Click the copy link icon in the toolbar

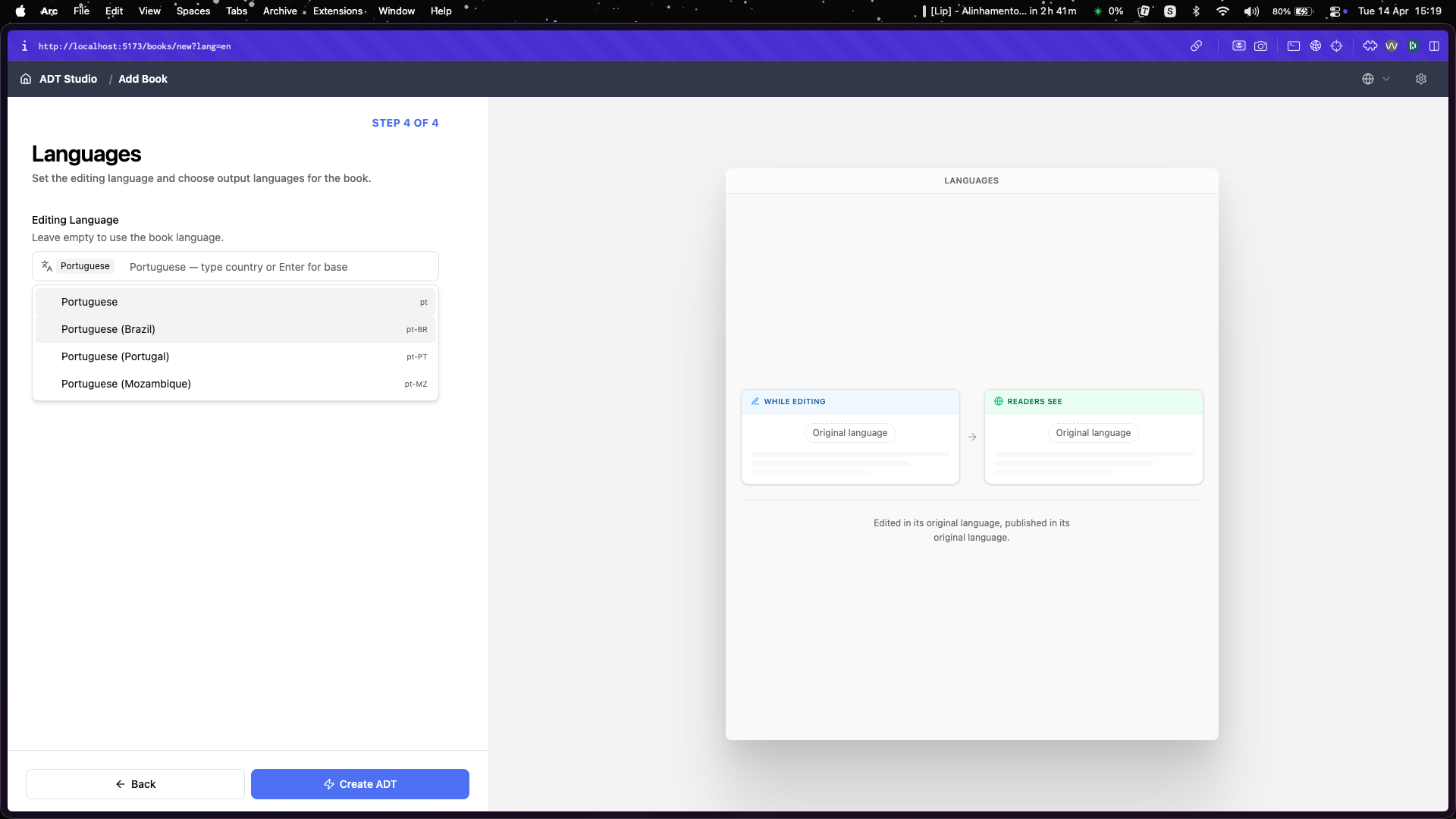(1196, 46)
